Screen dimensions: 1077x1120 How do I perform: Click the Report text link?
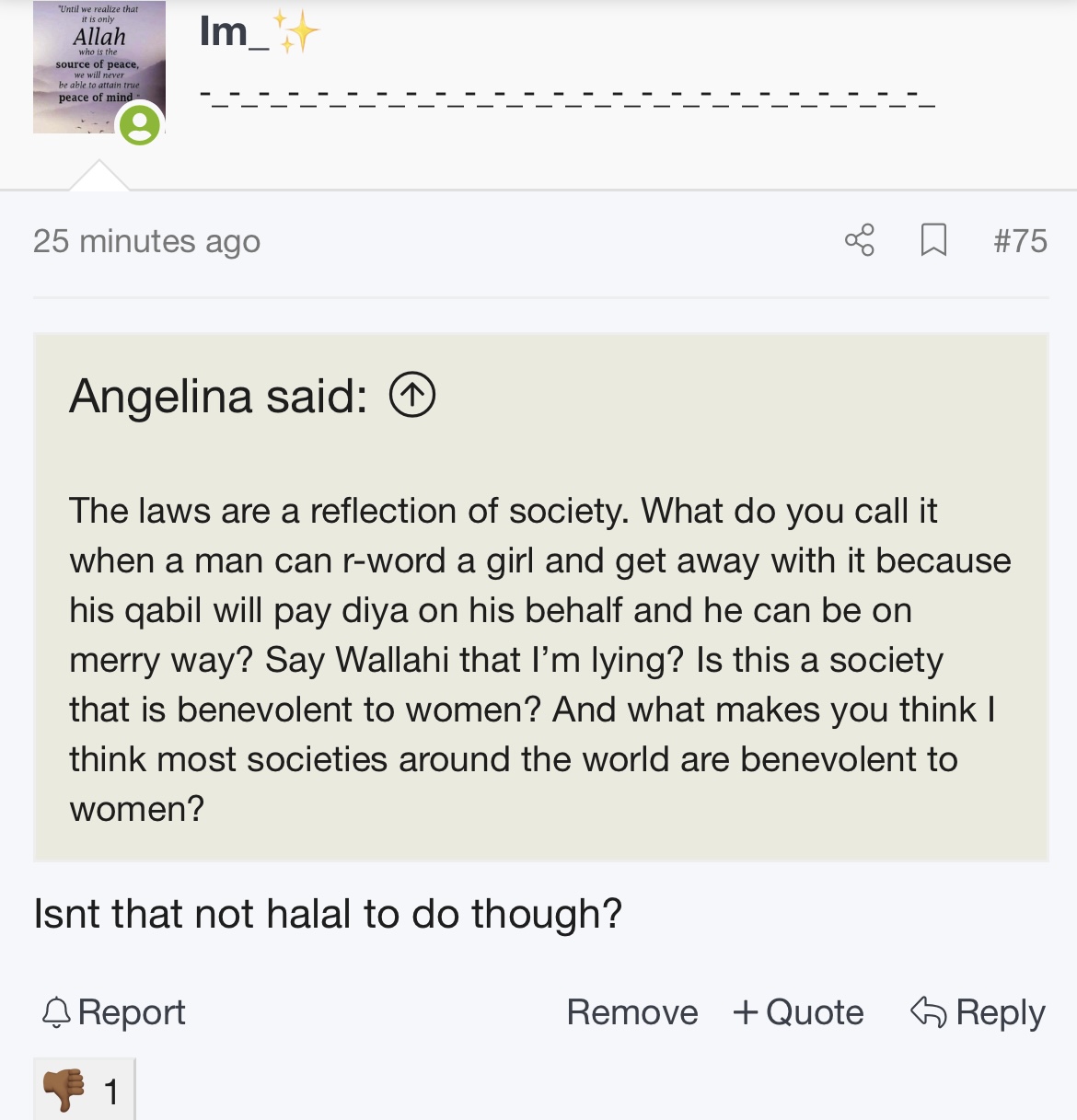click(132, 1012)
